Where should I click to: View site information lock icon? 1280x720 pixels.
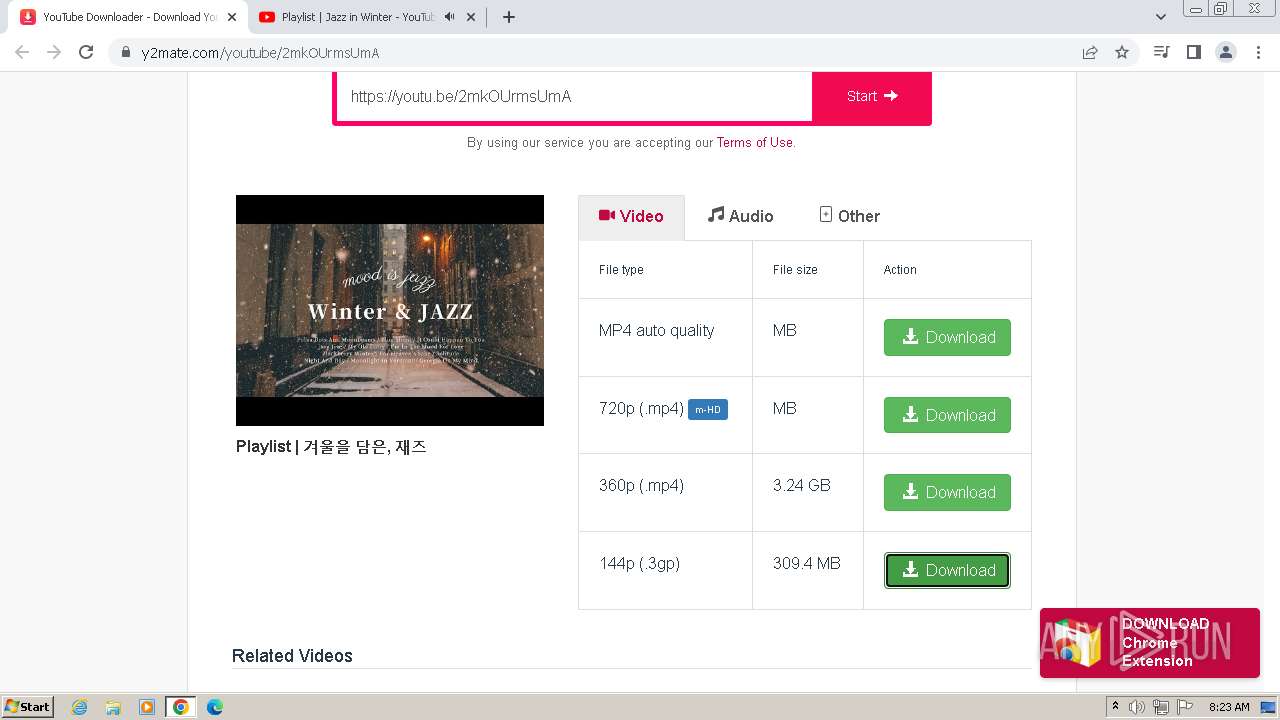(125, 53)
